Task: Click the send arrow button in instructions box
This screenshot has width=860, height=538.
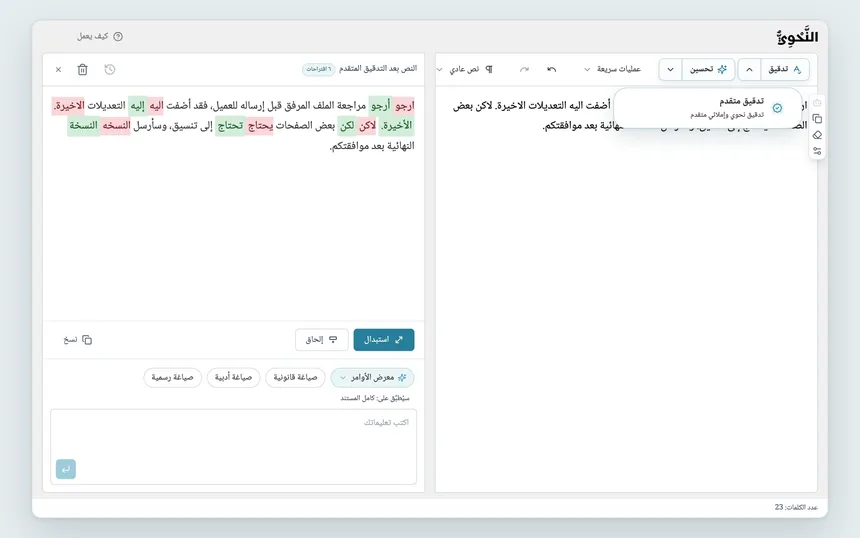Action: point(66,469)
